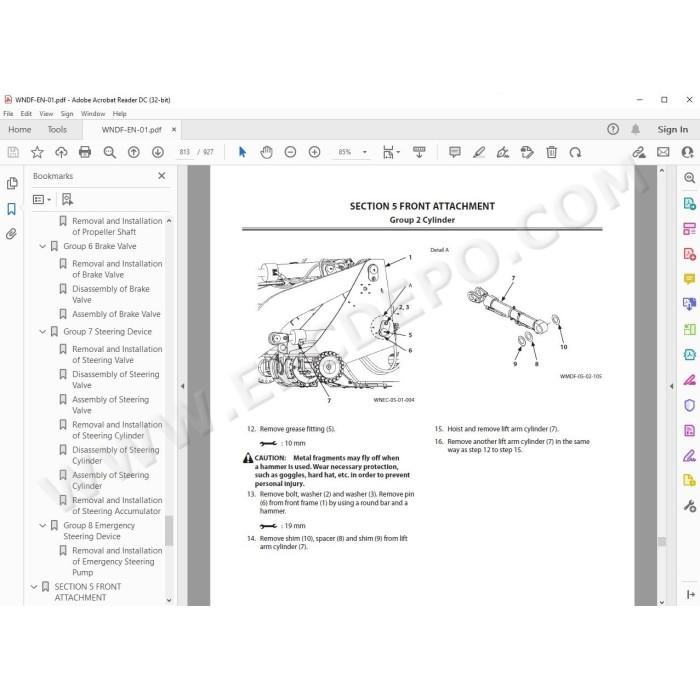Select the highlight text pen tool

pyautogui.click(x=479, y=152)
